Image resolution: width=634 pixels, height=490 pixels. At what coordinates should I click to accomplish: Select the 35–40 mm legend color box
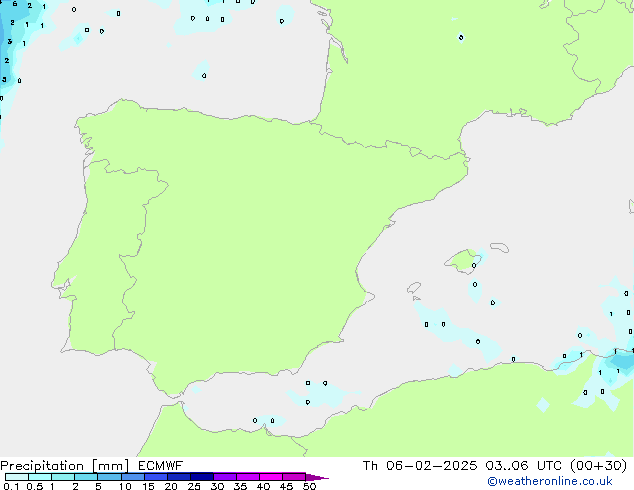[247, 477]
